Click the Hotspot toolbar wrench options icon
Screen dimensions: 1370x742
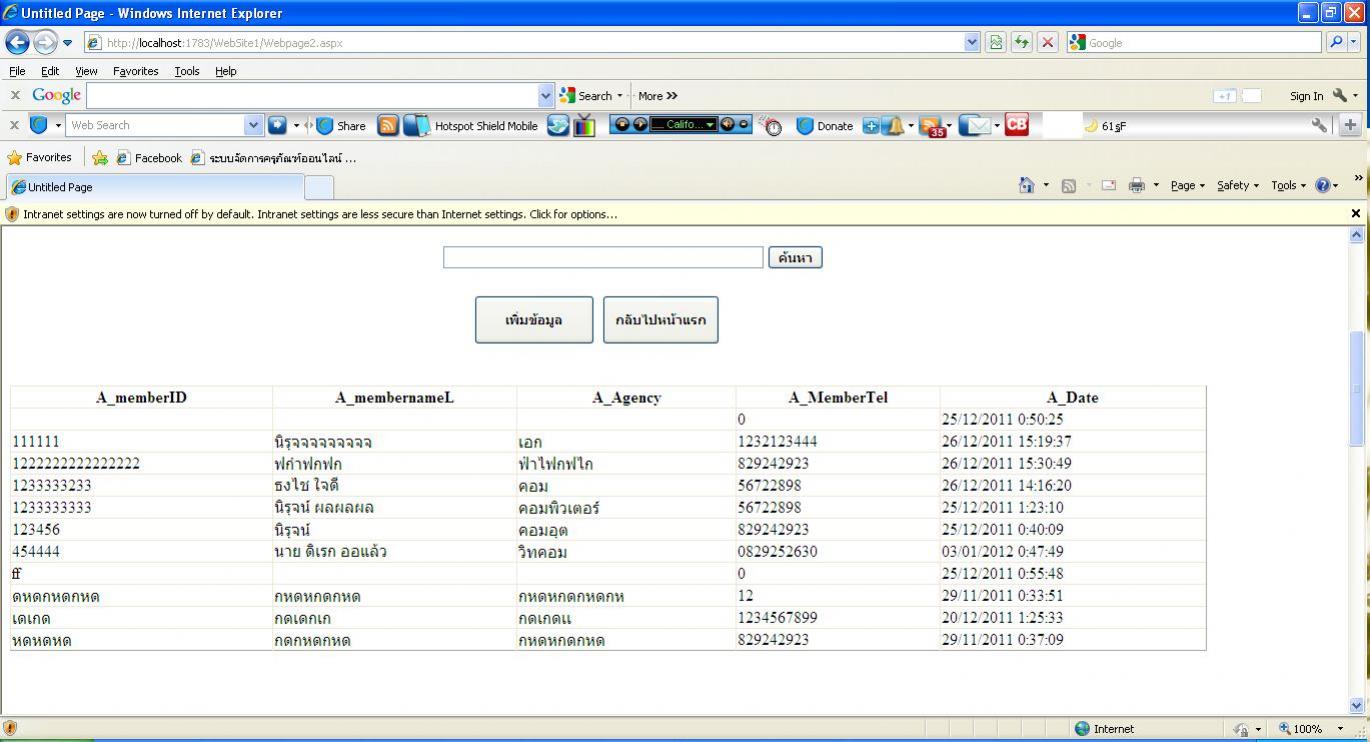pyautogui.click(x=1320, y=125)
